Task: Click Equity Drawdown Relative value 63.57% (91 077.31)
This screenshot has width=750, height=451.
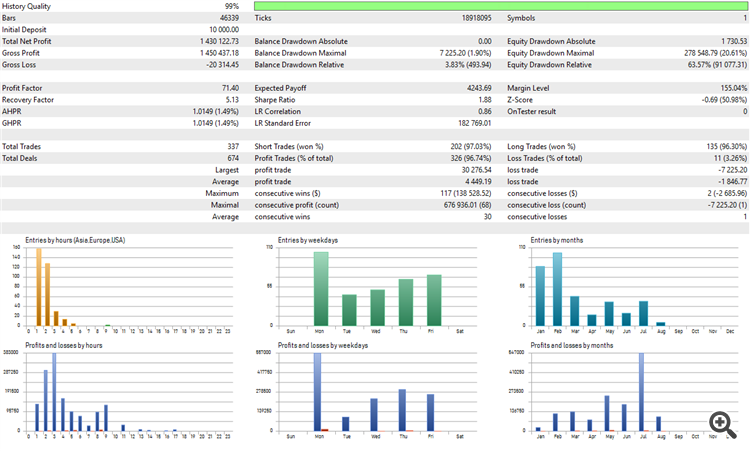Action: point(717,65)
